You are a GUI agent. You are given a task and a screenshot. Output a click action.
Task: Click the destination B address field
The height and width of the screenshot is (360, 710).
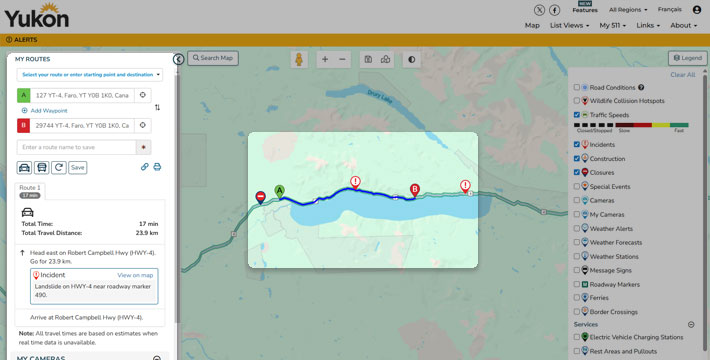(82, 125)
